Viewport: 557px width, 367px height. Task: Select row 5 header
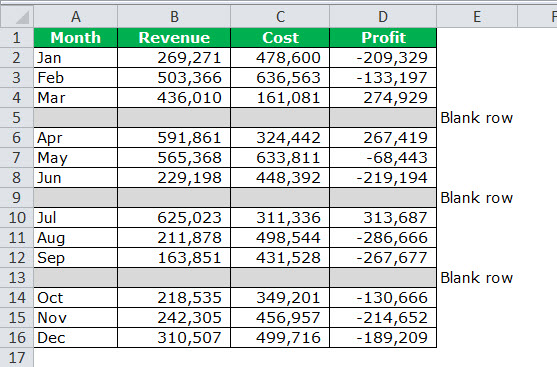[17, 118]
